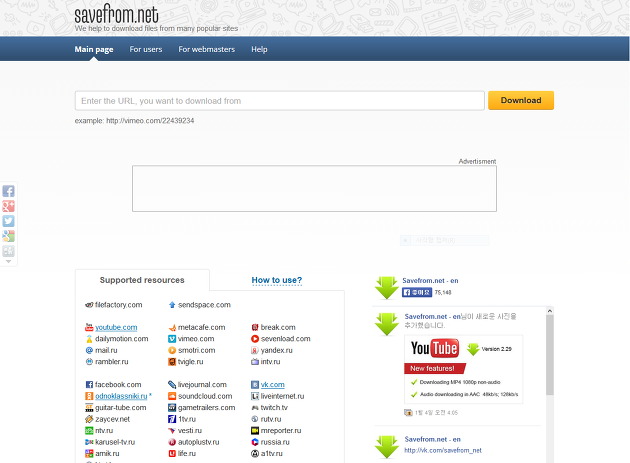
Task: Click the guitar-tube.com entry
Action: click(116, 408)
